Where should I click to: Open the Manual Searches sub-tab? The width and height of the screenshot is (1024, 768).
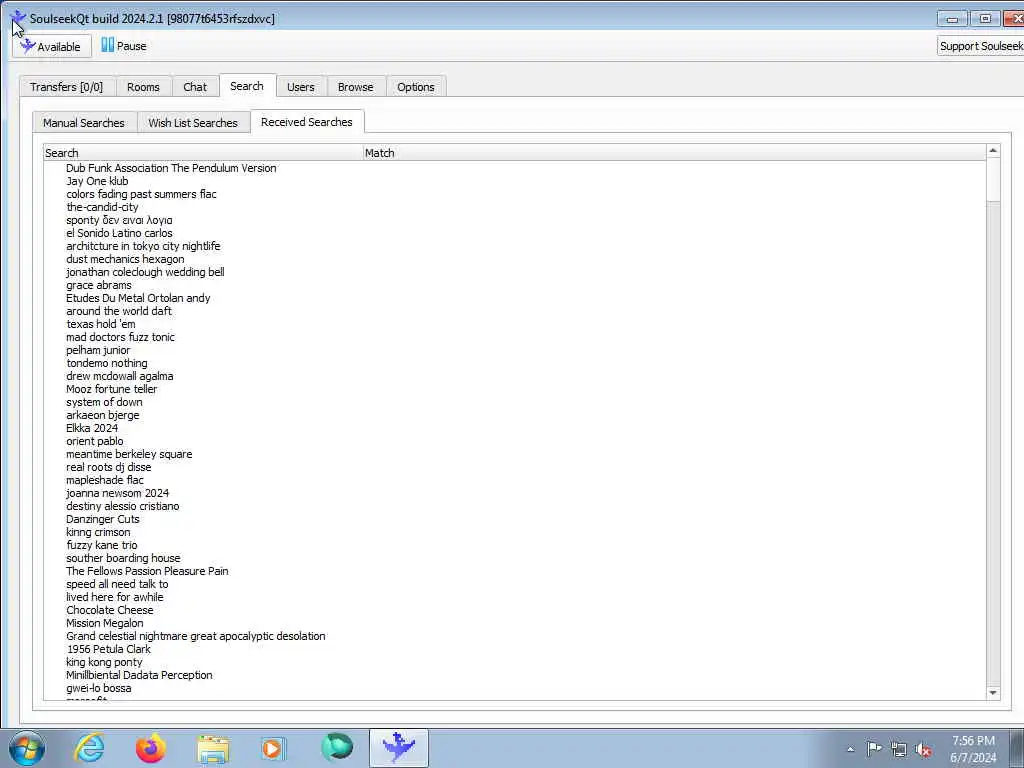point(84,123)
